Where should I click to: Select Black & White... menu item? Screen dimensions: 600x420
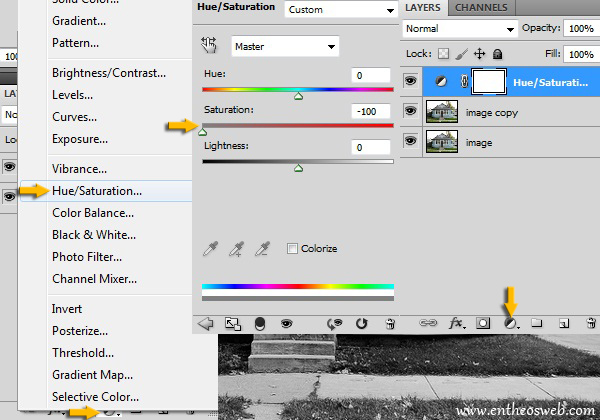point(94,235)
